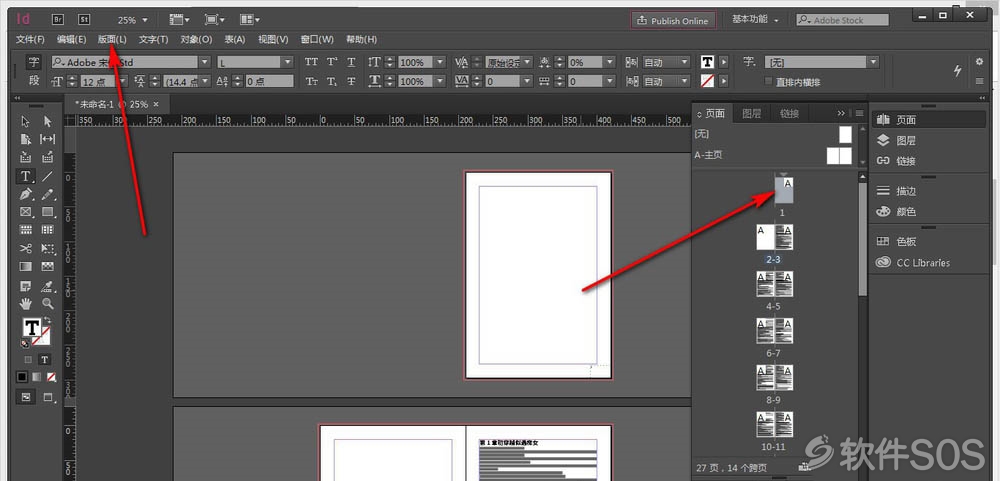Select the Gradient Feather tool
Screen dimensions: 1000x481
coord(48,266)
